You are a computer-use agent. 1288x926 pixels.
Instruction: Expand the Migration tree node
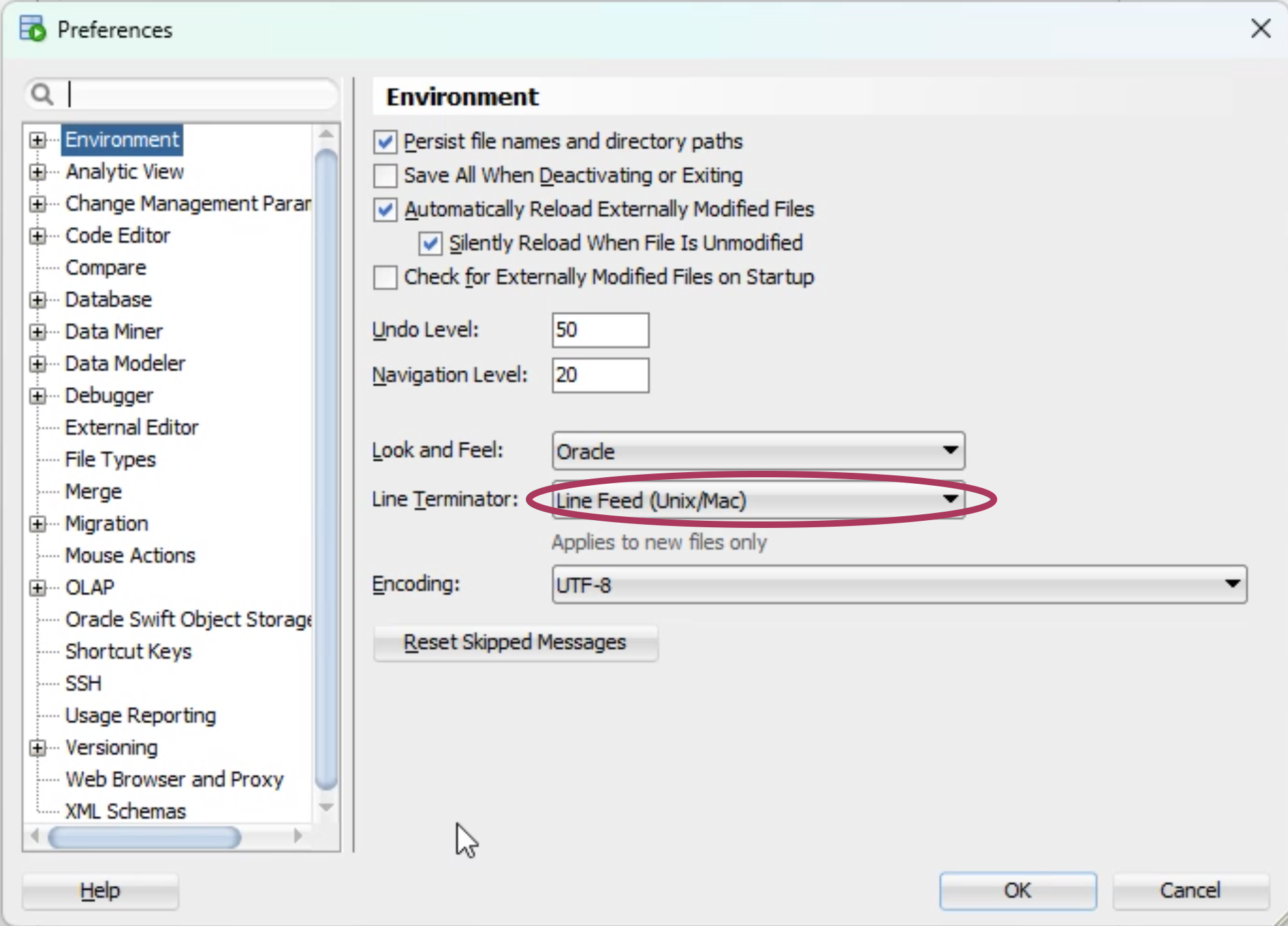(38, 523)
